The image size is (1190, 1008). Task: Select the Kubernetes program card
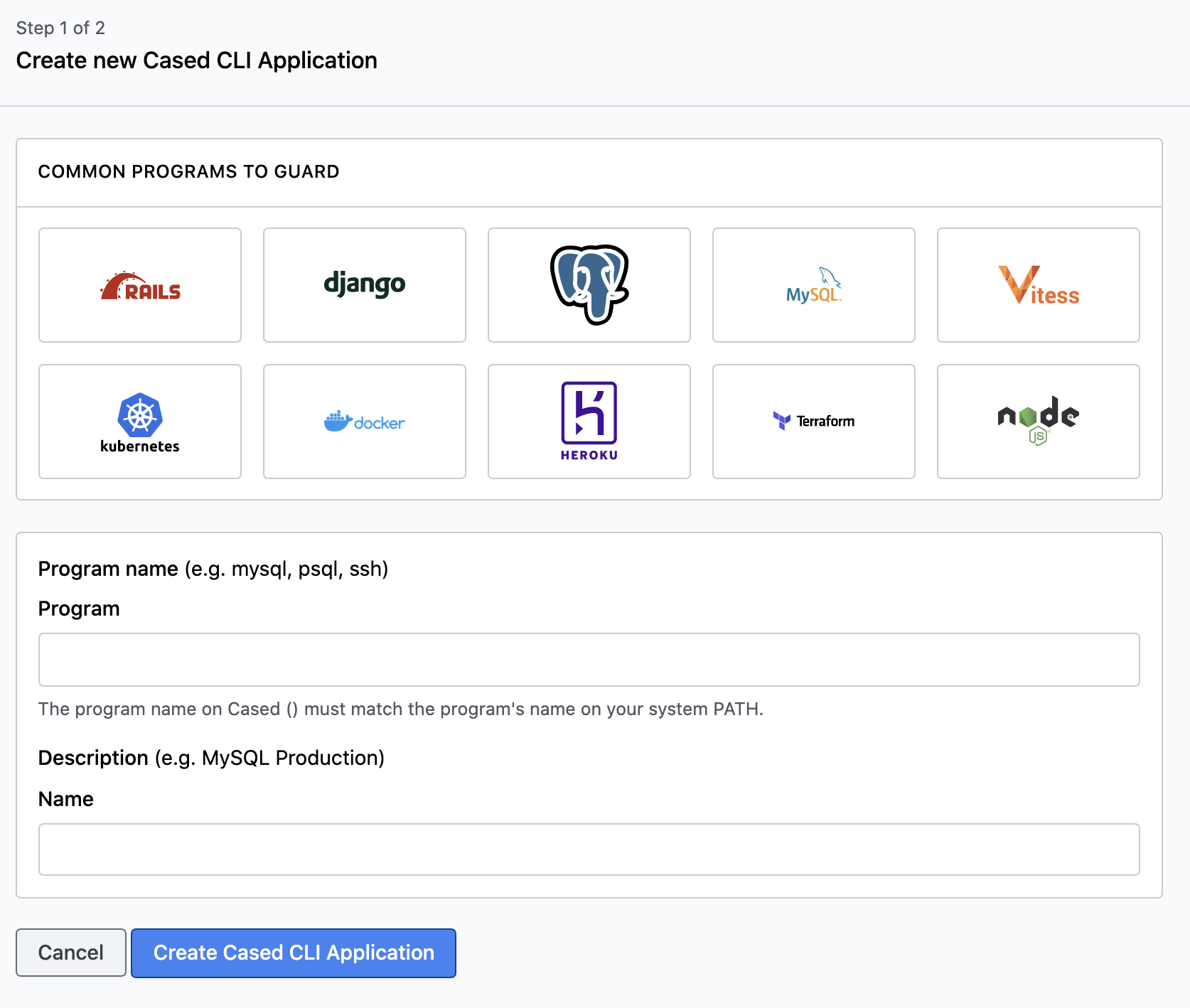click(140, 422)
